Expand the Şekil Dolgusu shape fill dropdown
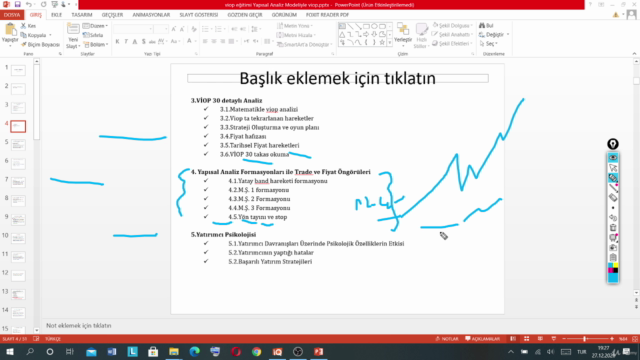The height and width of the screenshot is (360, 640). [x=453, y=25]
